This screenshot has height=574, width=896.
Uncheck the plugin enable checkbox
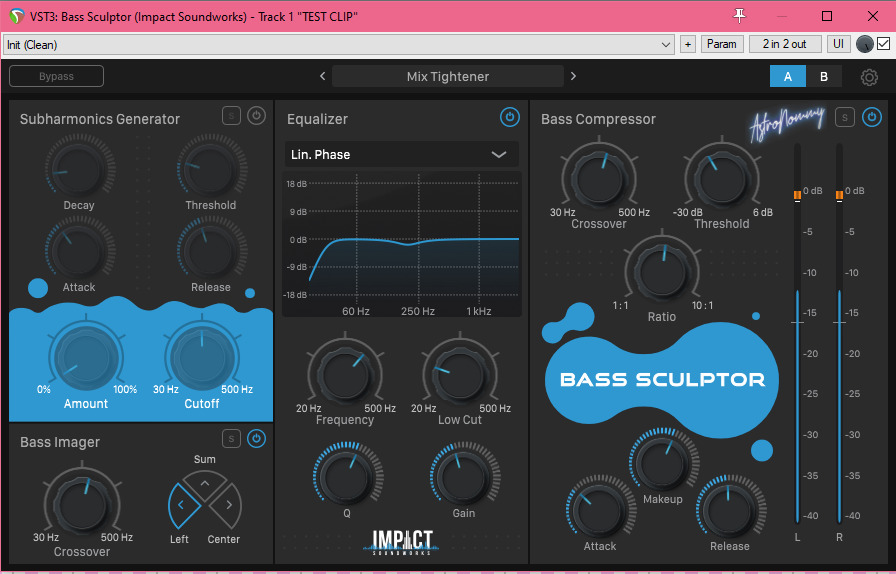point(883,44)
